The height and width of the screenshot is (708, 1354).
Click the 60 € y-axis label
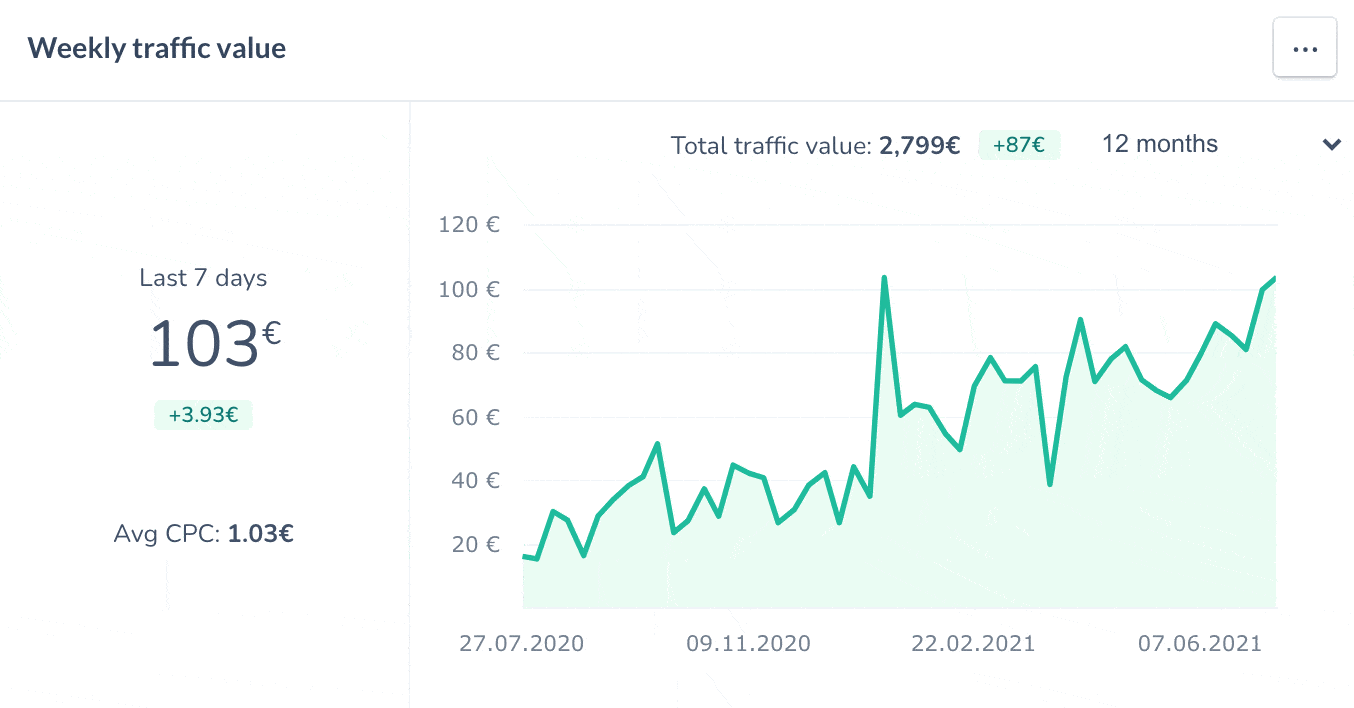coord(474,417)
